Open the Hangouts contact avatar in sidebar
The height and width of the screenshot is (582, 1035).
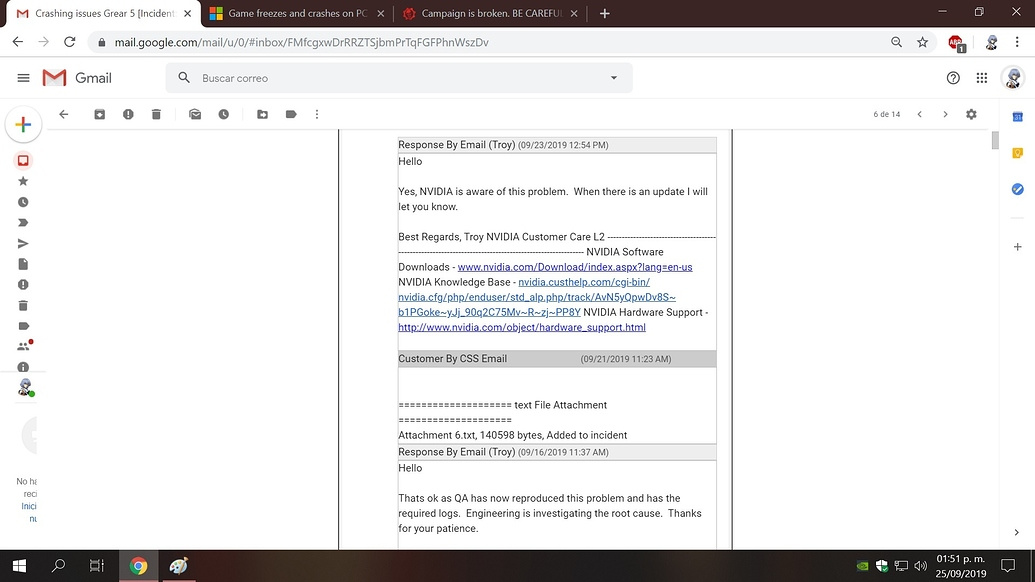pyautogui.click(x=26, y=387)
